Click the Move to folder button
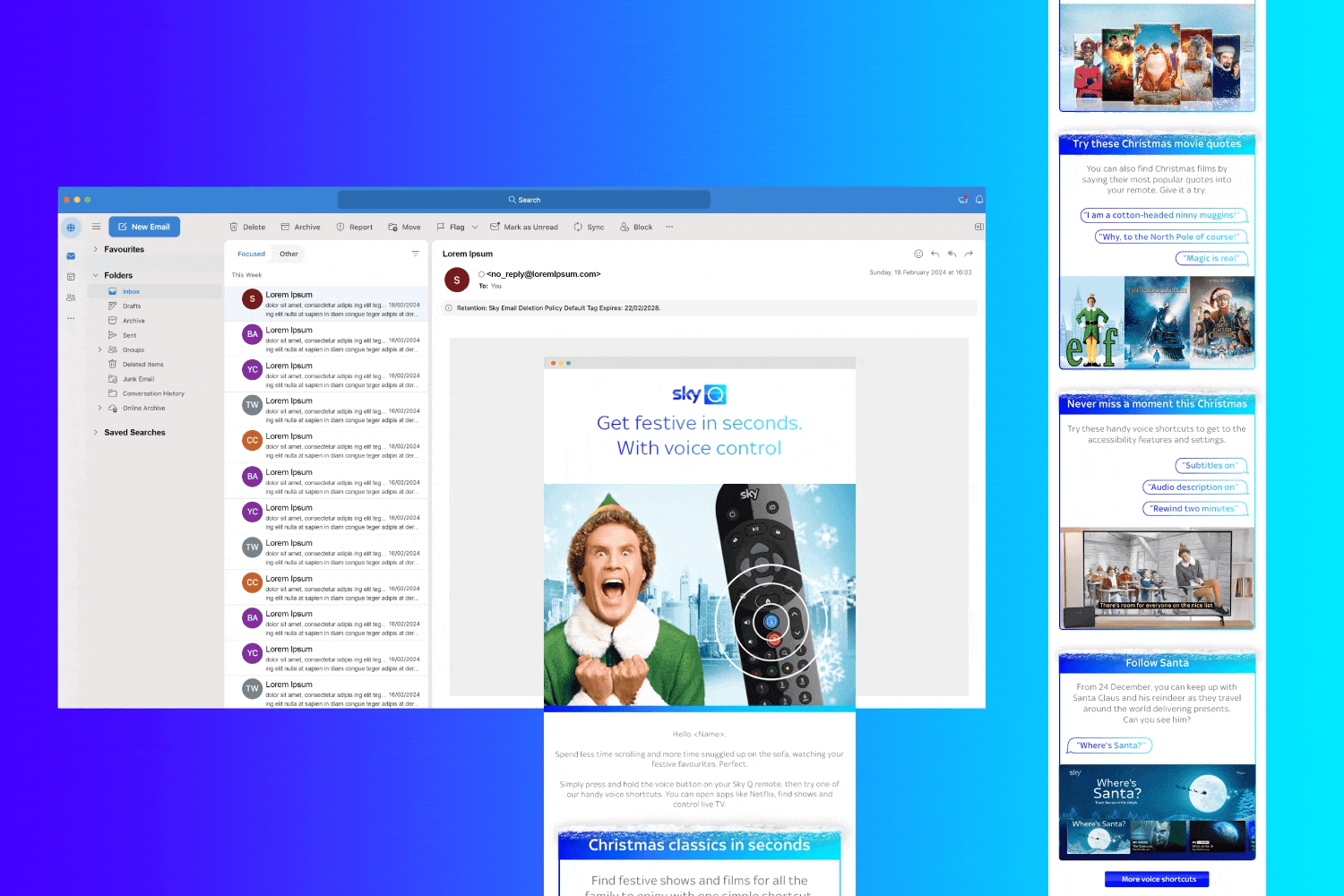This screenshot has height=896, width=1344. click(x=404, y=227)
